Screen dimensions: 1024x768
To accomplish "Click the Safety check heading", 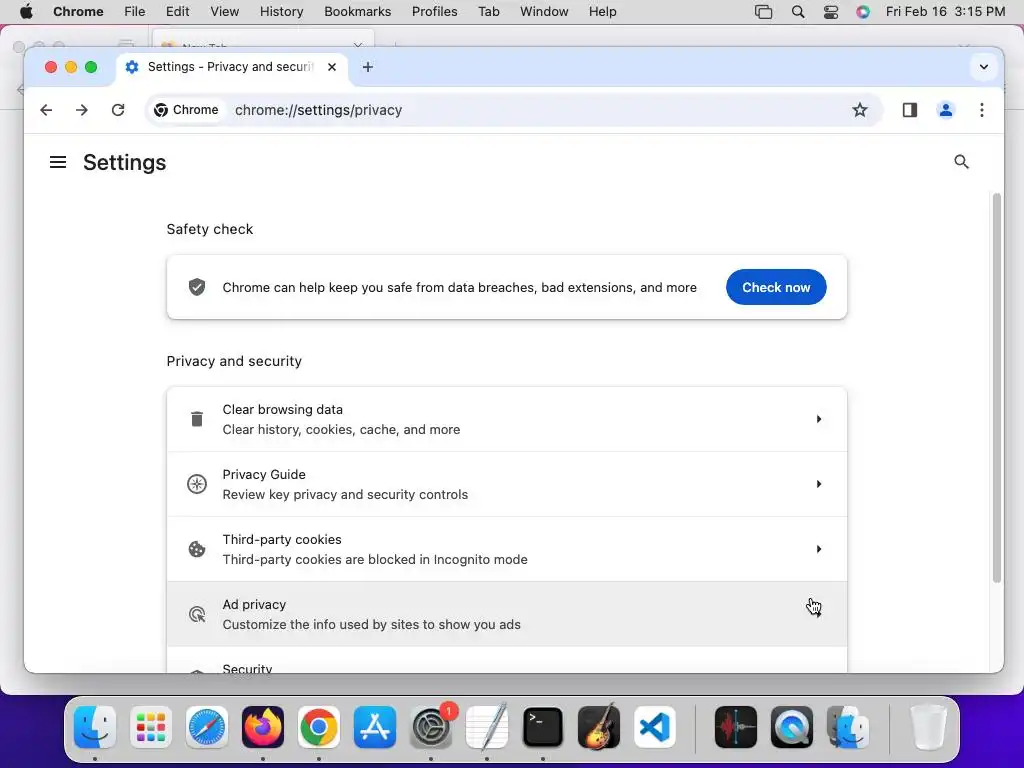I will [x=210, y=229].
